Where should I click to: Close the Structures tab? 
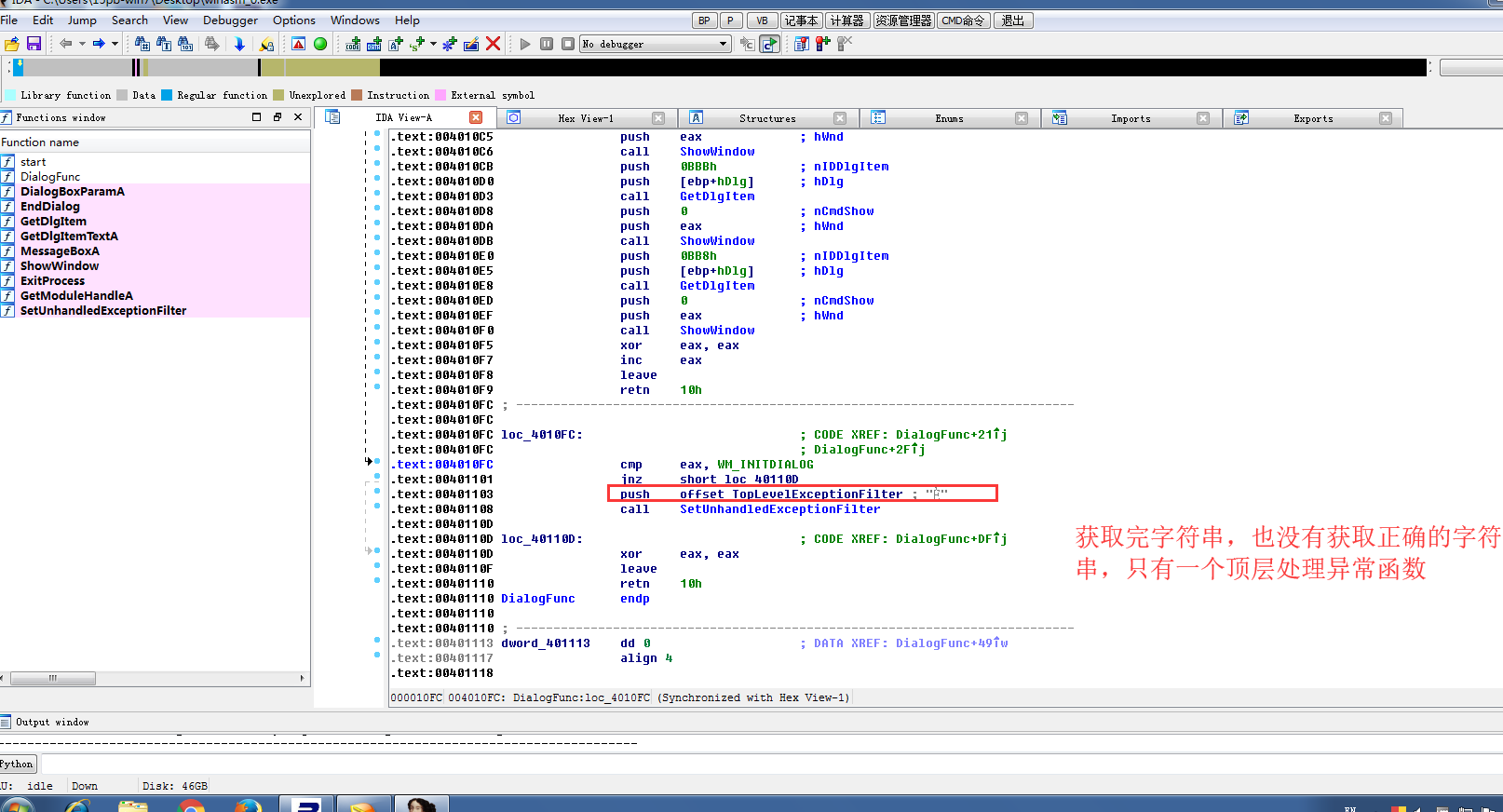point(840,118)
